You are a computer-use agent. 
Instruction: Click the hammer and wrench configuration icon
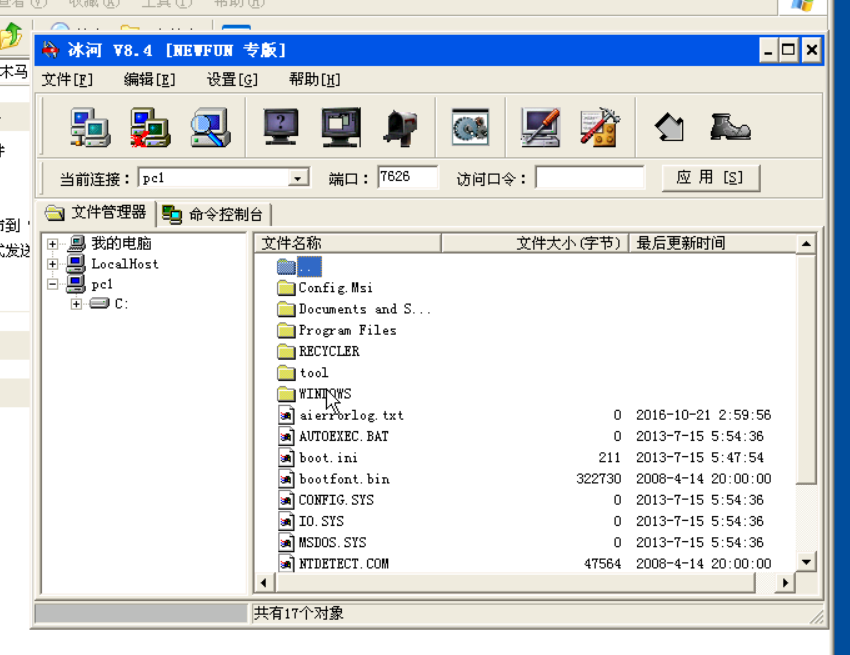[x=600, y=127]
